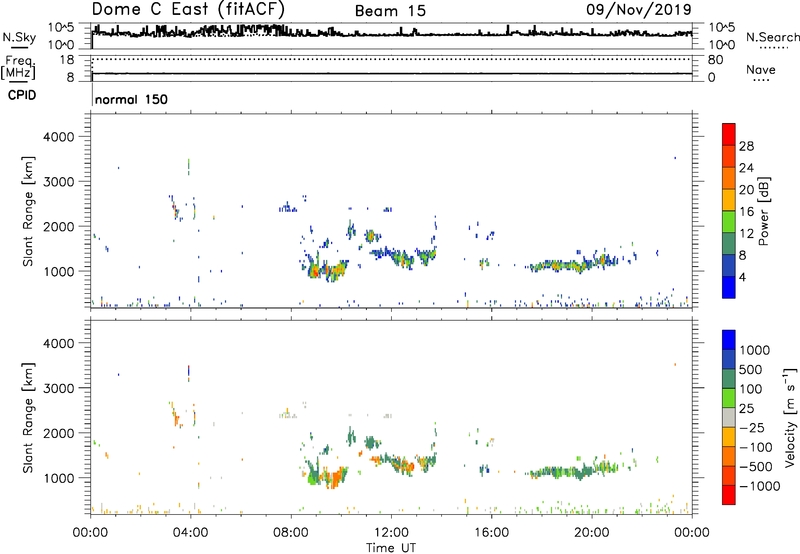Click the 'normal 150' CPID text
The image size is (800, 554).
tap(131, 99)
